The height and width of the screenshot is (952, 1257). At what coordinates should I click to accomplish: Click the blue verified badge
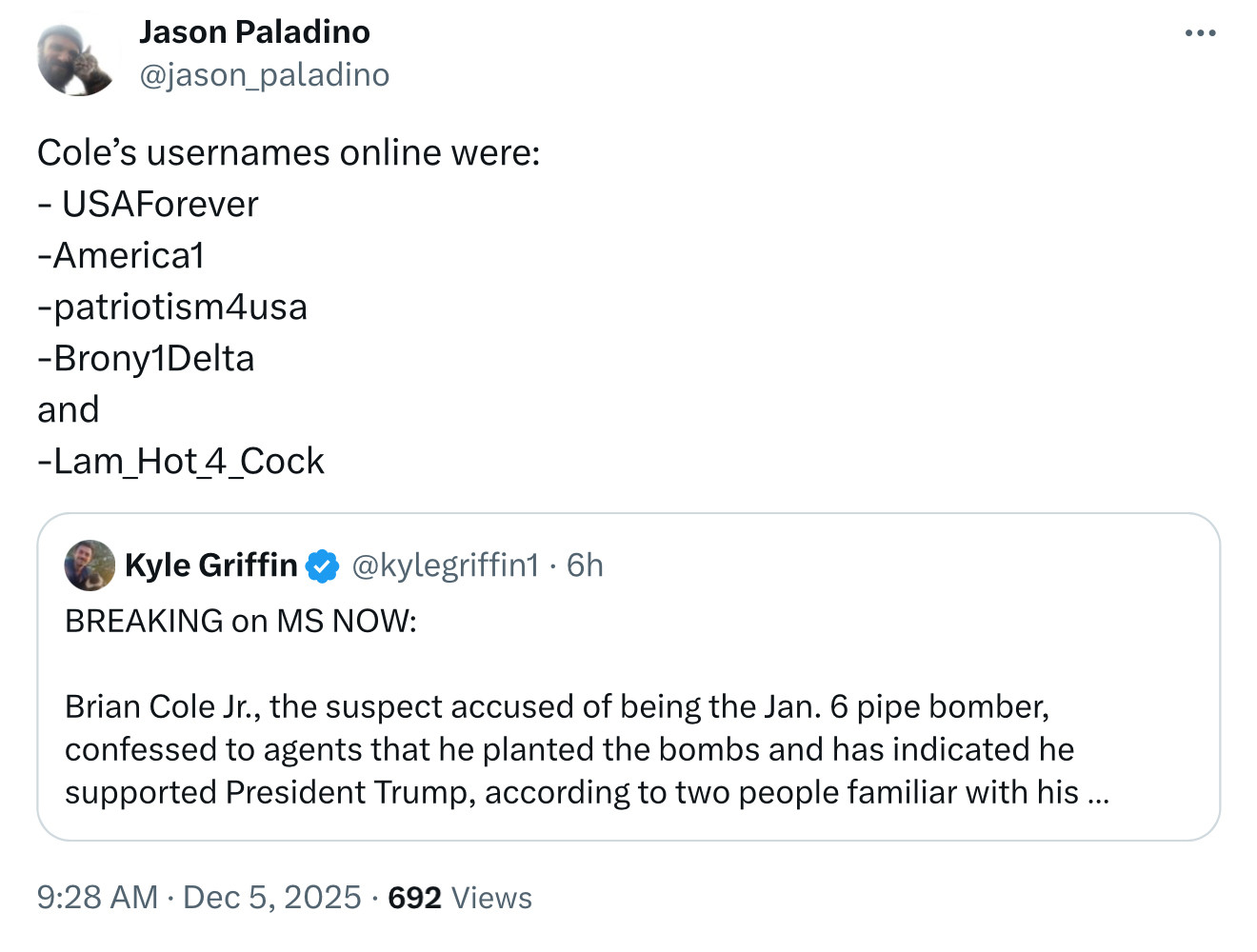[323, 566]
